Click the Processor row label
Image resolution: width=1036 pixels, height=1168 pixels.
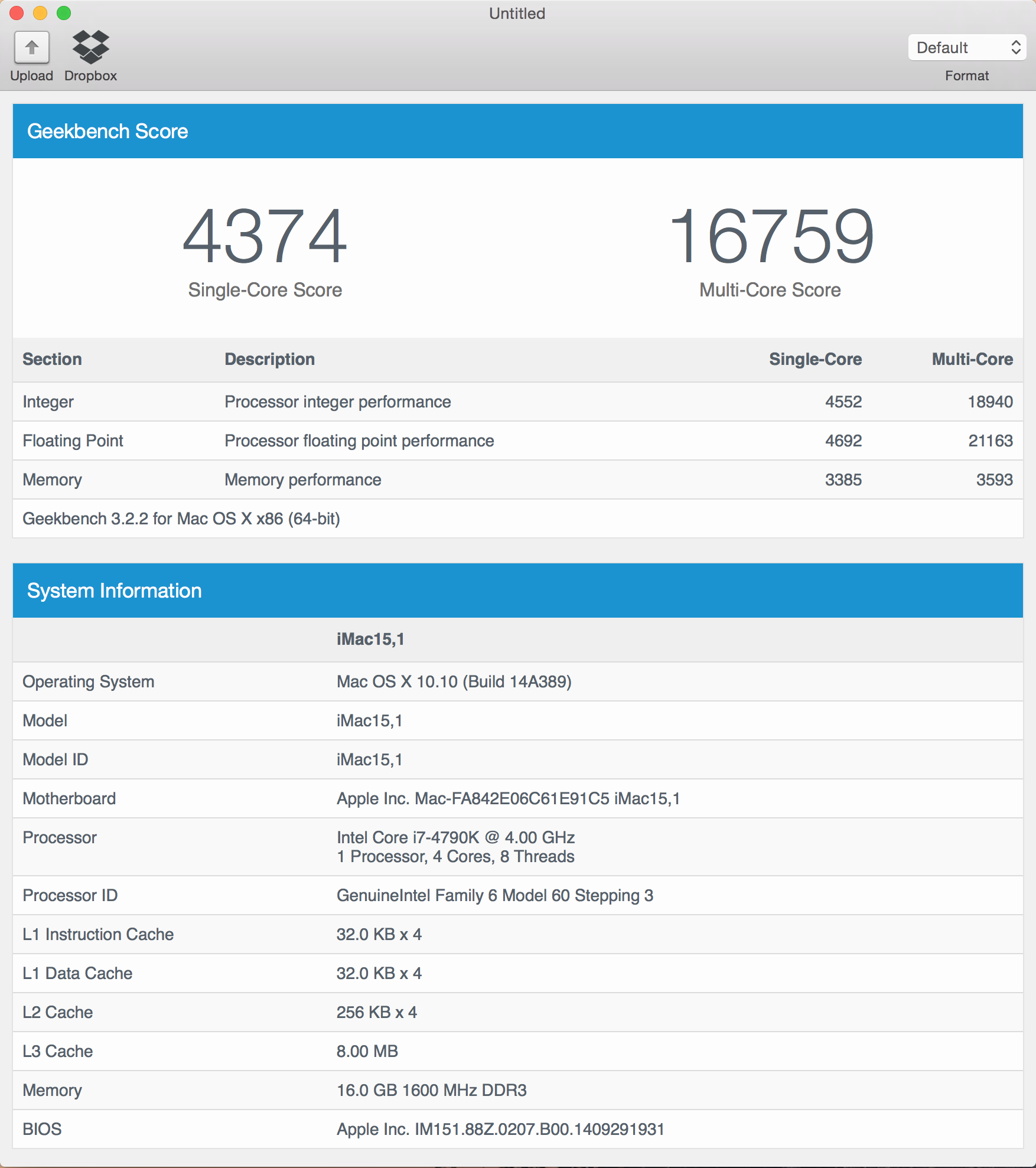pyautogui.click(x=60, y=838)
